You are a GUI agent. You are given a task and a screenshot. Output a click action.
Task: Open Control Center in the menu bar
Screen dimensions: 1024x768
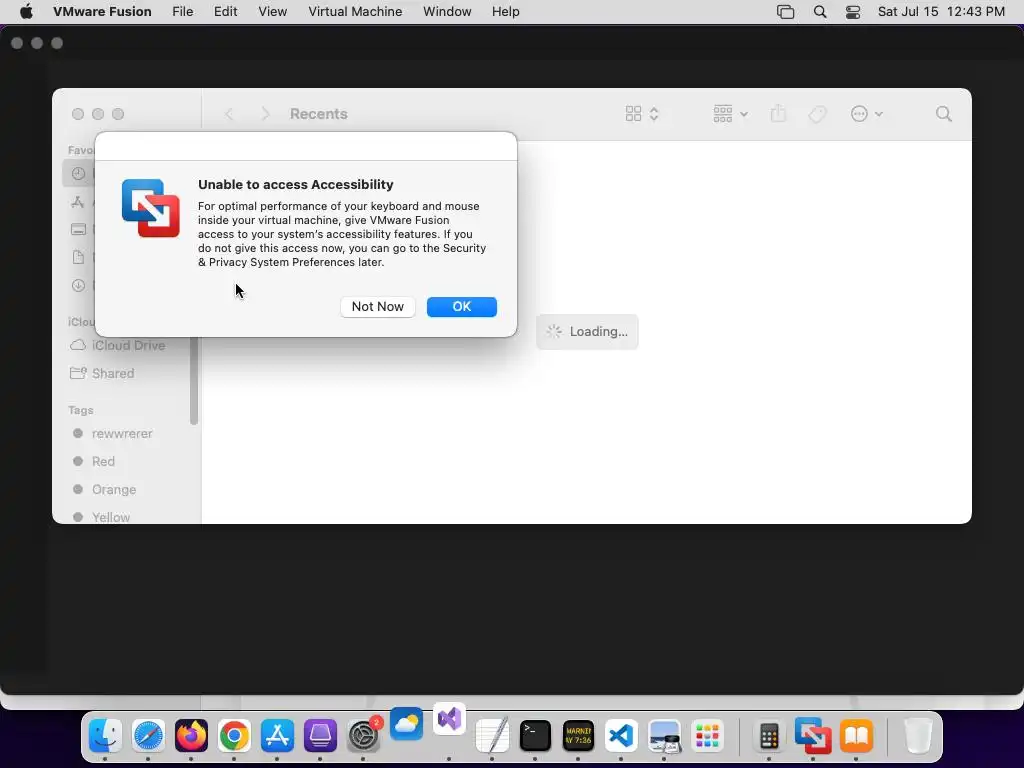[853, 11]
